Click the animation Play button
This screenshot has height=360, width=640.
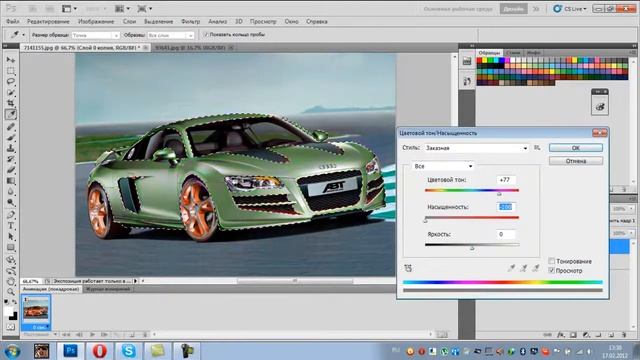point(92,334)
